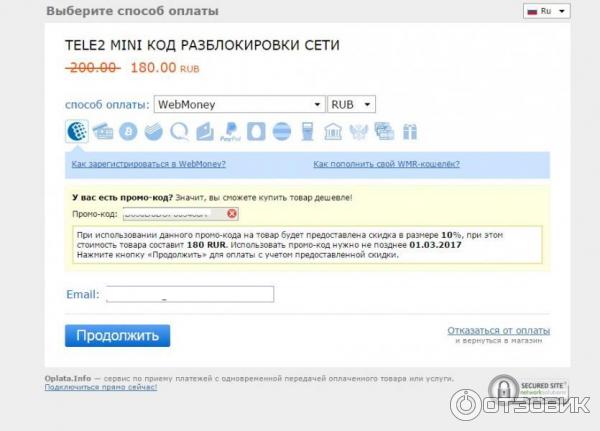The width and height of the screenshot is (600, 431).
Task: Open the WebMoney payment method dropdown
Action: click(x=240, y=104)
